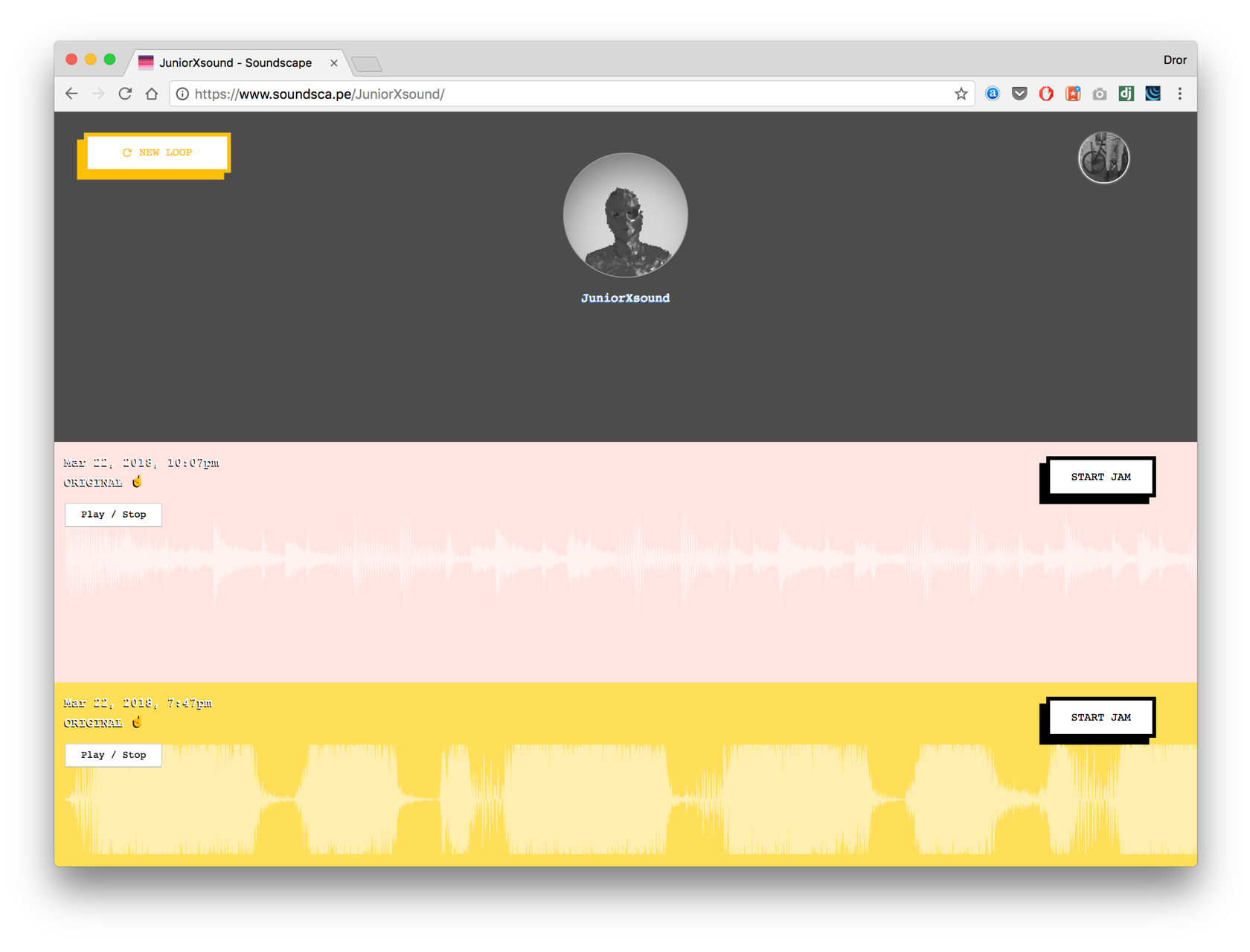The image size is (1250, 952).
Task: Open the green dj extension icon
Action: pos(1126,94)
